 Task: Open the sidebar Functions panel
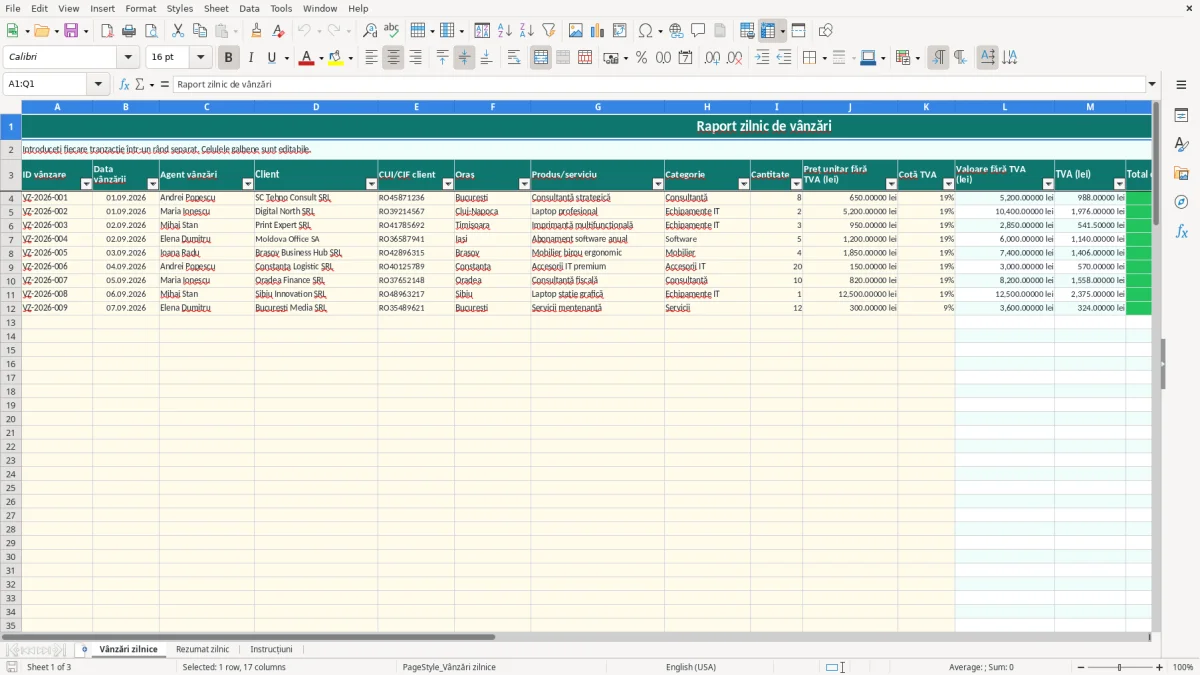coord(1181,231)
